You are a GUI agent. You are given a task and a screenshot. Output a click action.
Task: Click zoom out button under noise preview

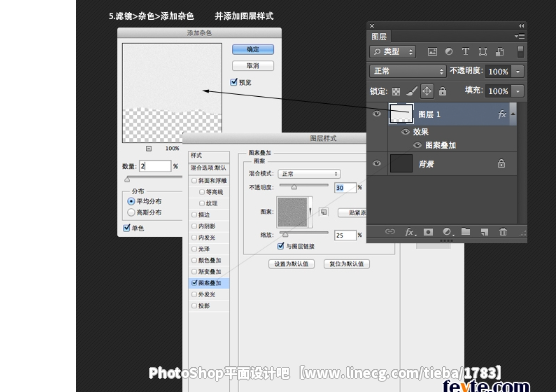(x=149, y=148)
